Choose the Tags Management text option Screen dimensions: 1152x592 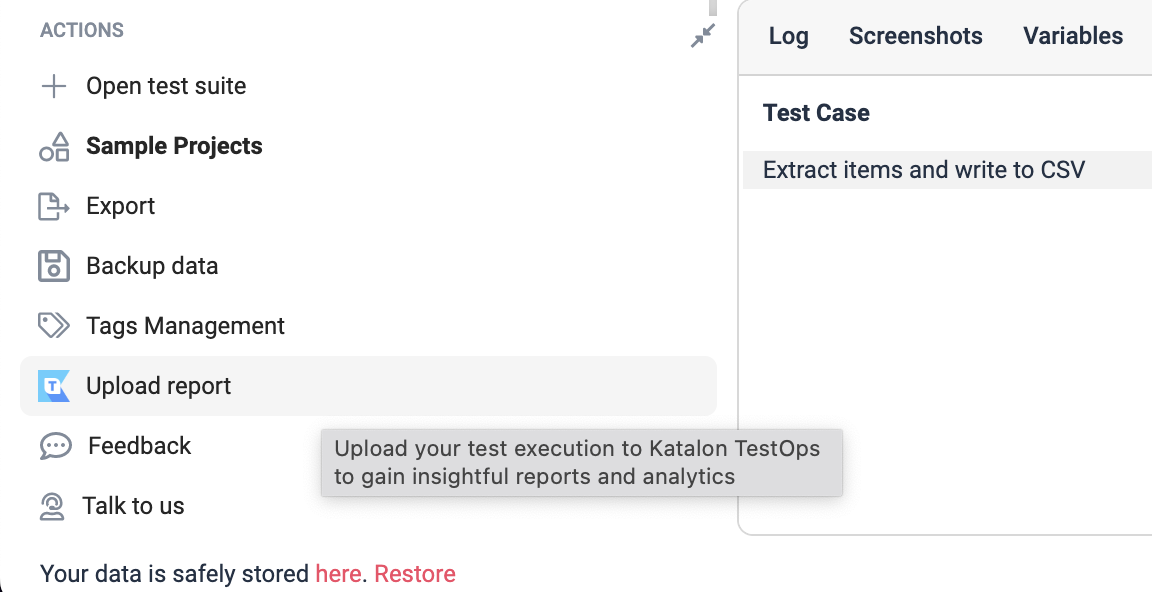pos(185,326)
